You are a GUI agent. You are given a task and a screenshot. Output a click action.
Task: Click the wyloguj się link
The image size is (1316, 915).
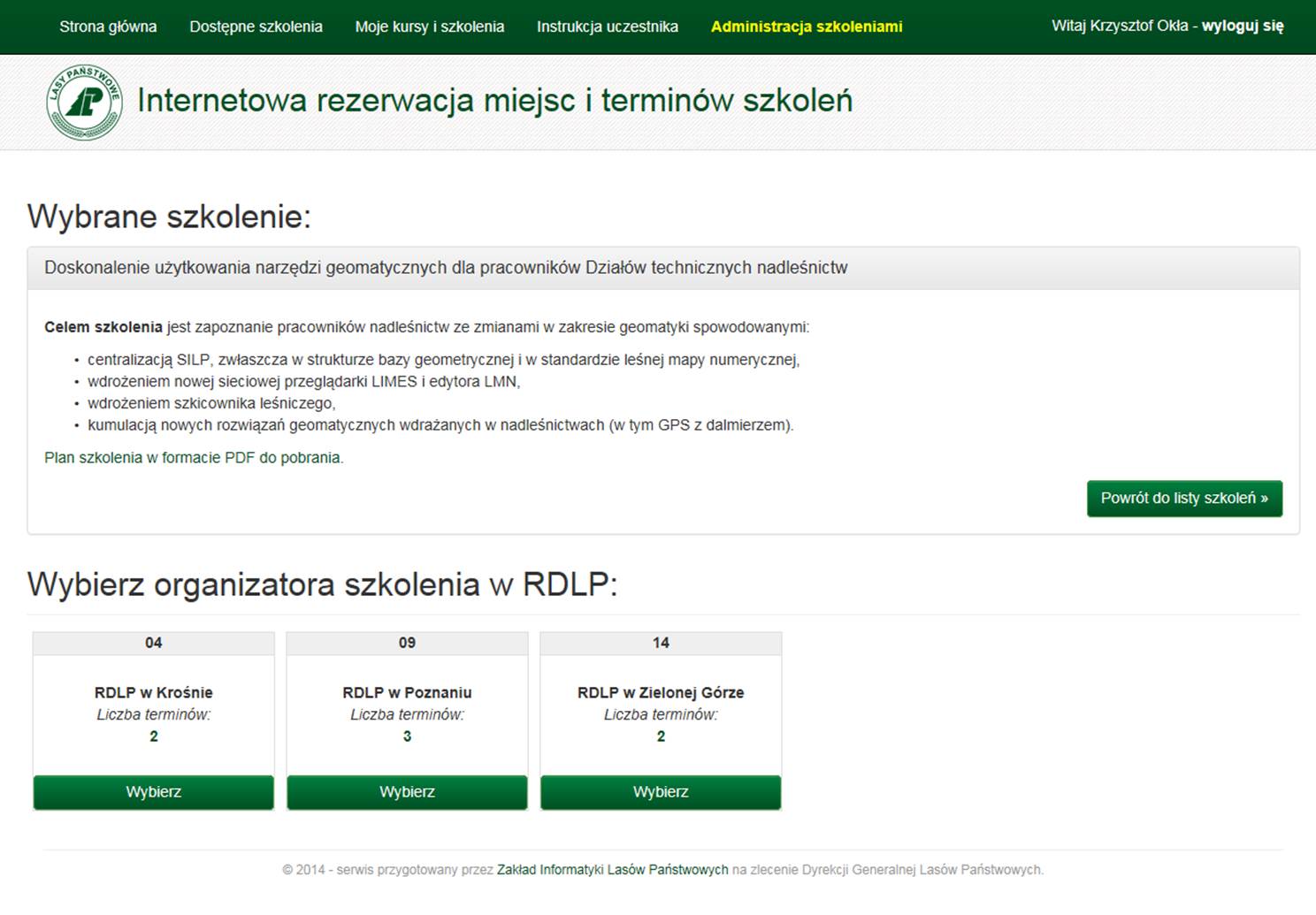point(1243,26)
